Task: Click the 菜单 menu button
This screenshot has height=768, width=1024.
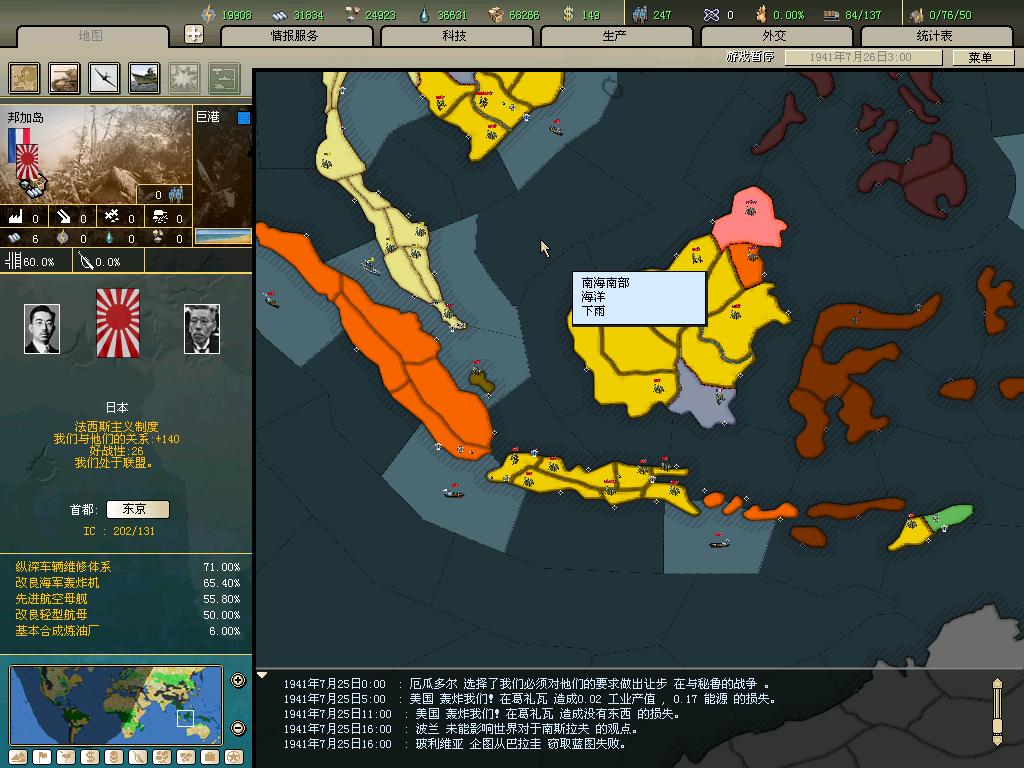Action: [x=982, y=57]
